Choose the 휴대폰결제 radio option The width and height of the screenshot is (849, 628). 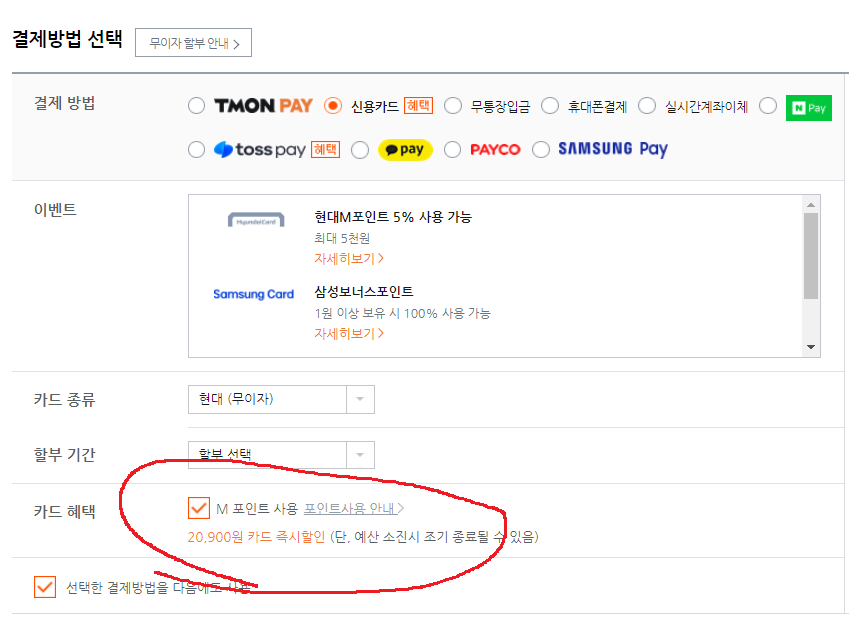click(550, 106)
